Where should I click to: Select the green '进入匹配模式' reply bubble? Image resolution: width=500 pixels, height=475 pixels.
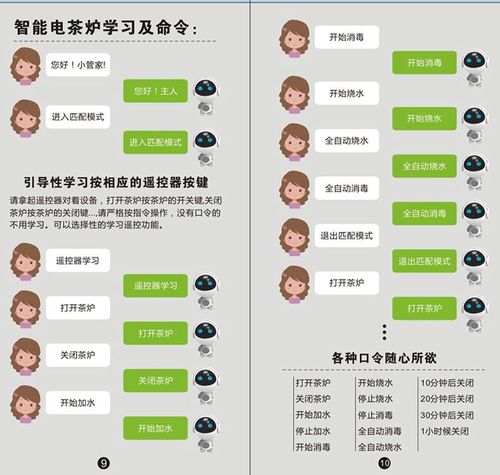[156, 142]
